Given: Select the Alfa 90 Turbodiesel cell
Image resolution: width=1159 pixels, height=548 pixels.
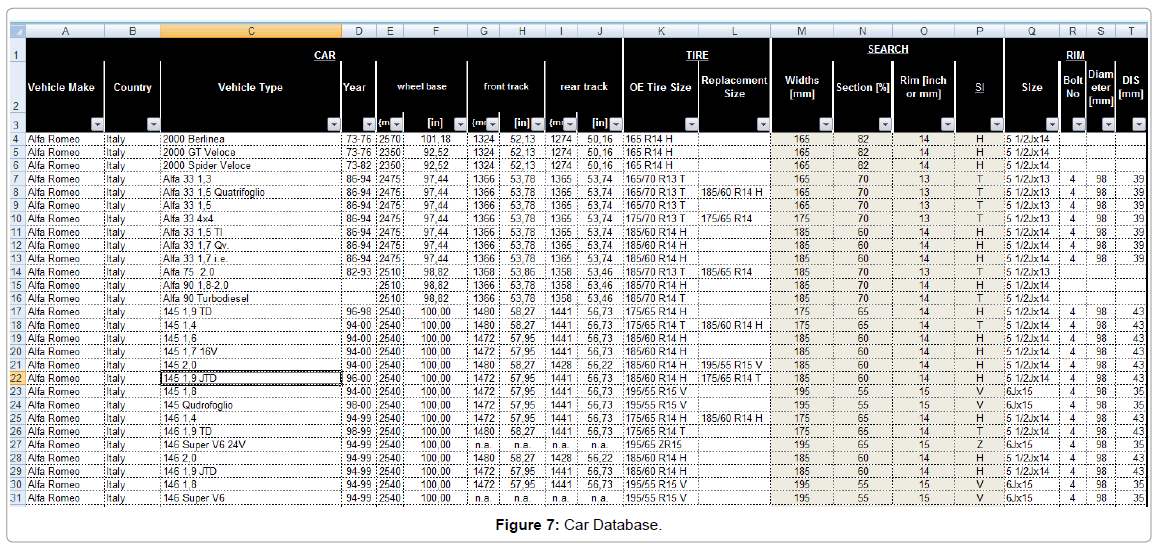Looking at the screenshot, I should pyautogui.click(x=251, y=298).
